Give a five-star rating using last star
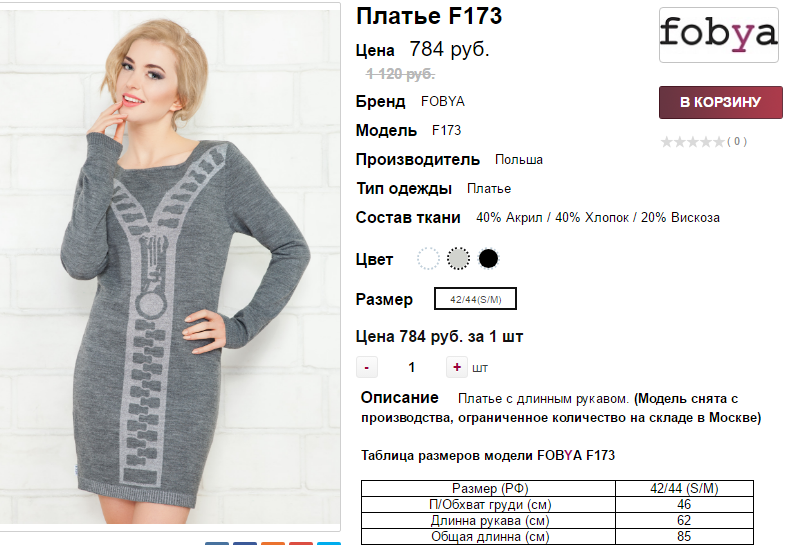The width and height of the screenshot is (790, 545). click(x=719, y=142)
